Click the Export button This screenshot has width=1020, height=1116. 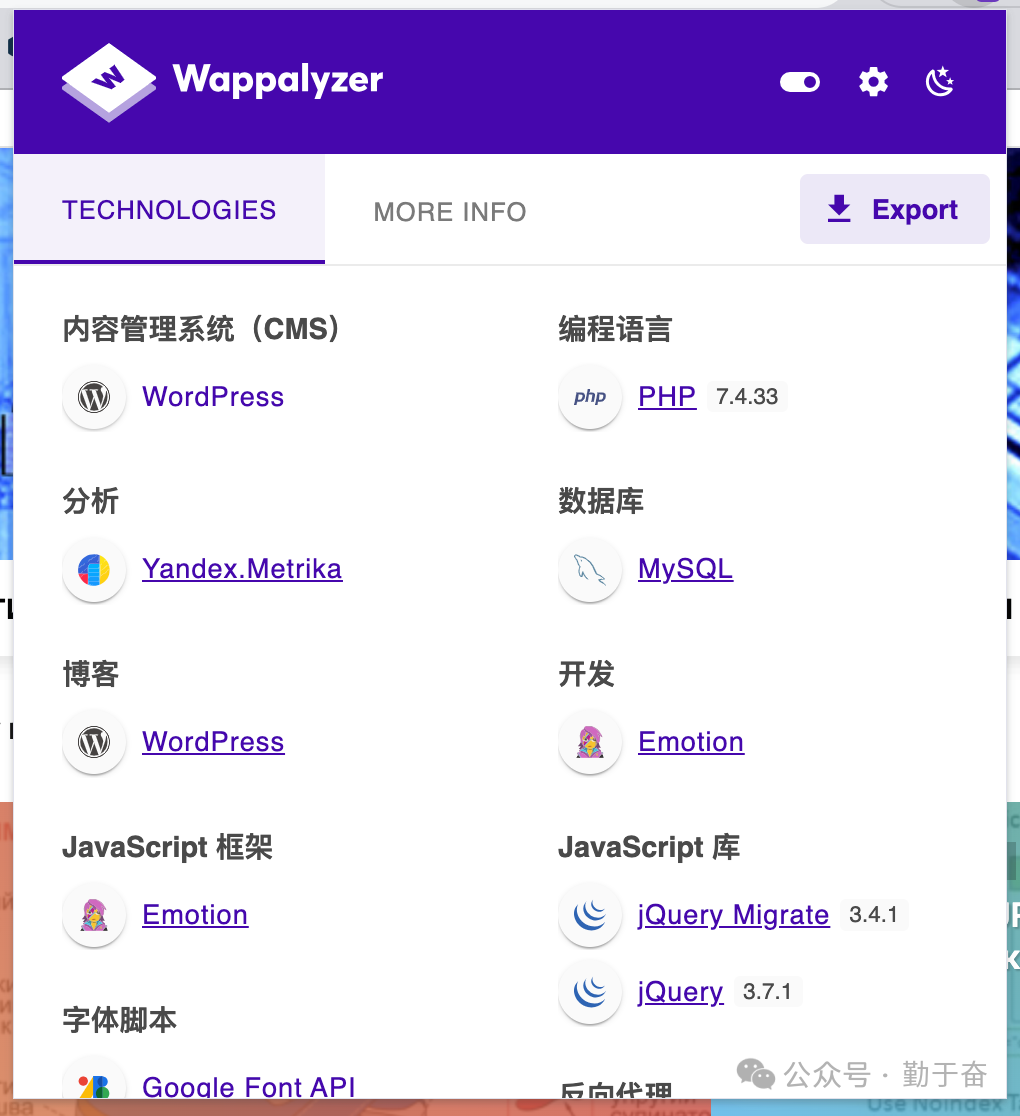pyautogui.click(x=894, y=208)
